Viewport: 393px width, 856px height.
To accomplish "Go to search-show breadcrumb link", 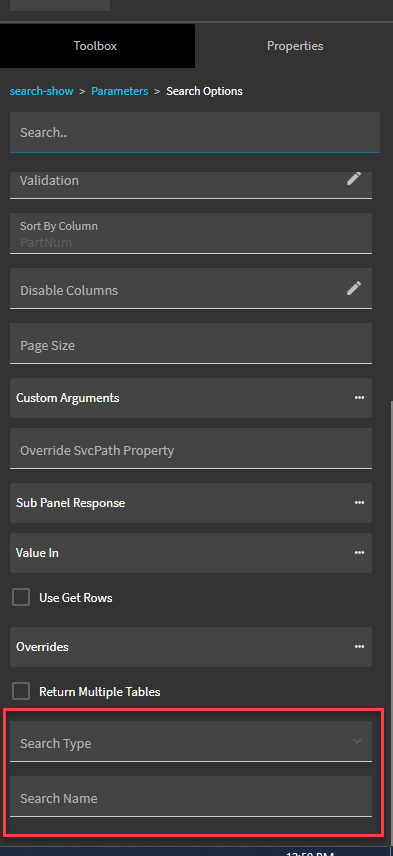I will click(41, 91).
